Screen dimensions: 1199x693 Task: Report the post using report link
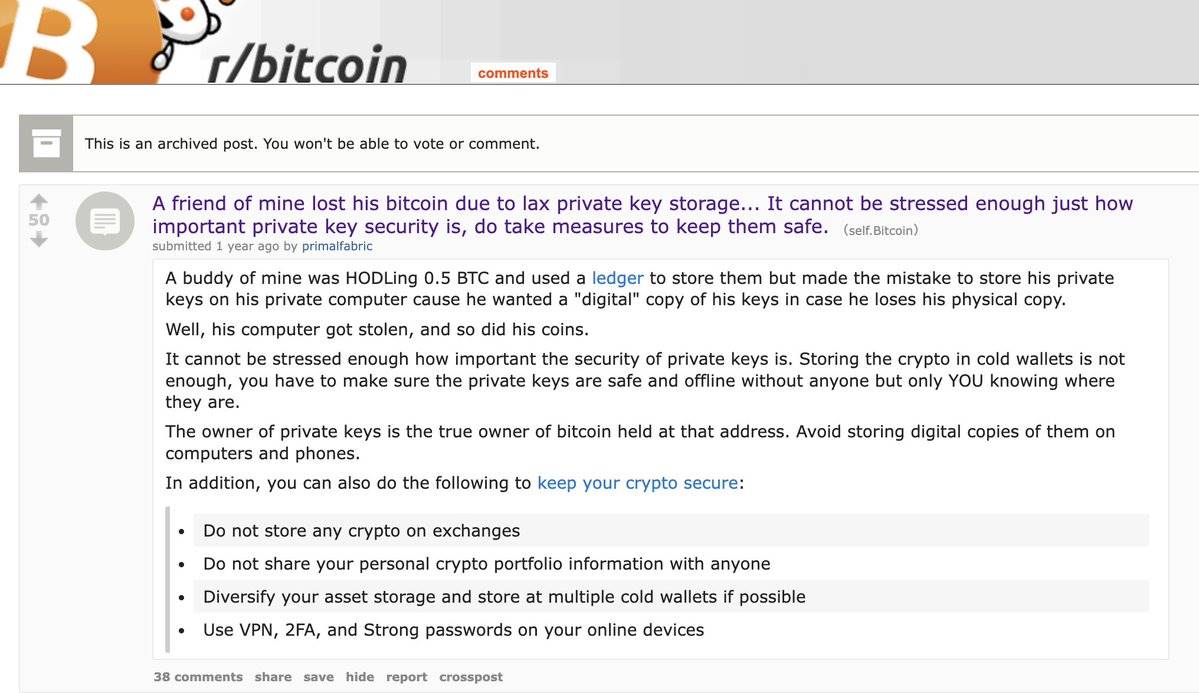pyautogui.click(x=406, y=677)
